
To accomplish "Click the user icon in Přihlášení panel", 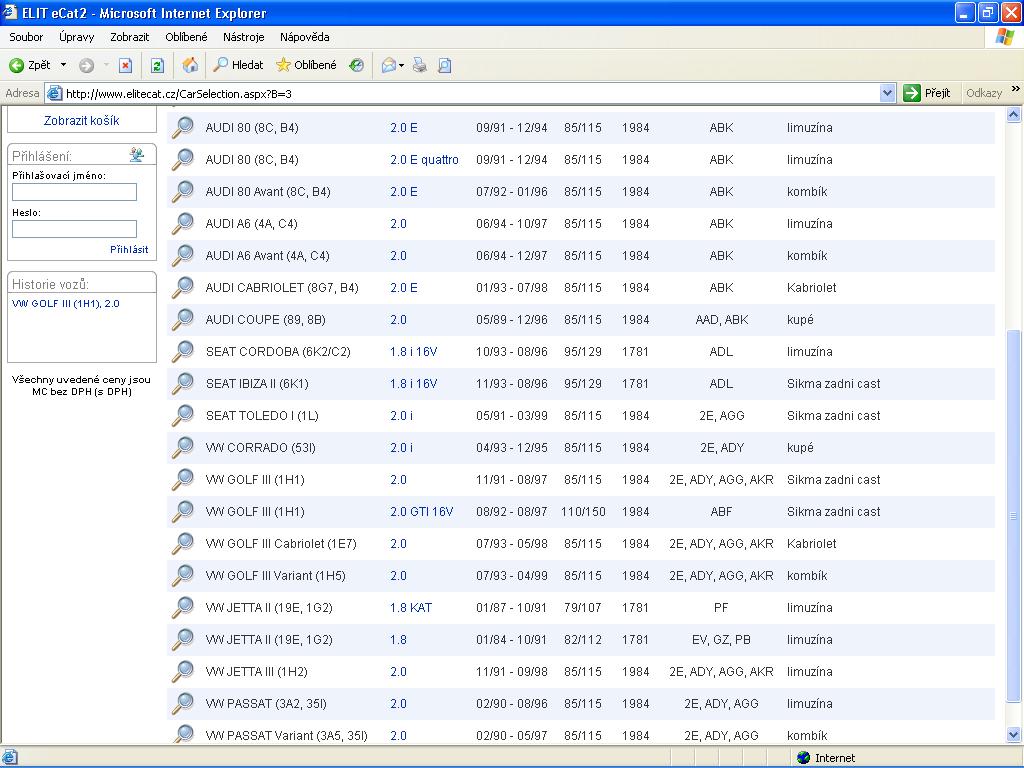I will (136, 155).
